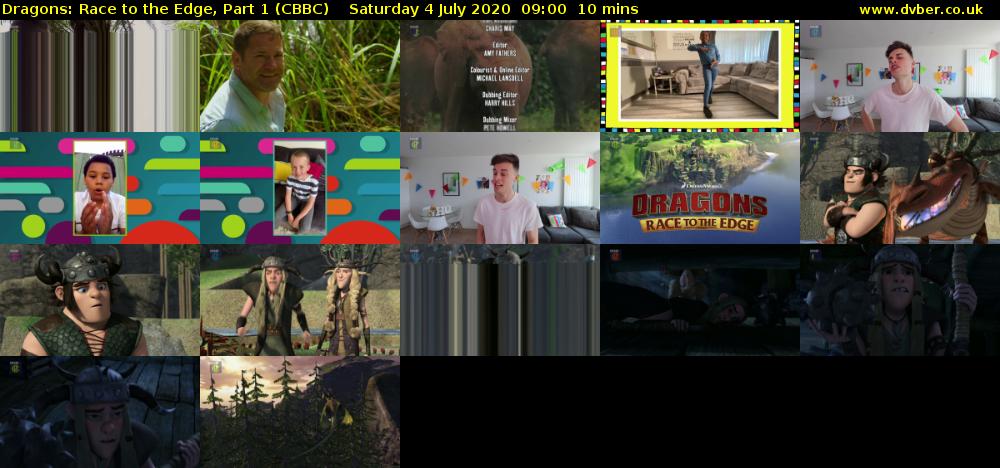Viewport: 1000px width, 468px height.
Task: Open the thumbnail of the boy in a striped shirt sitting
Action: pos(300,188)
